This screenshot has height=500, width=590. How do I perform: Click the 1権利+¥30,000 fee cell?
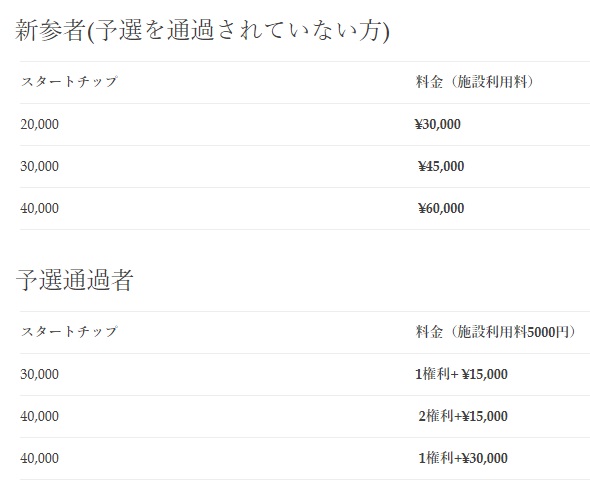[463, 458]
